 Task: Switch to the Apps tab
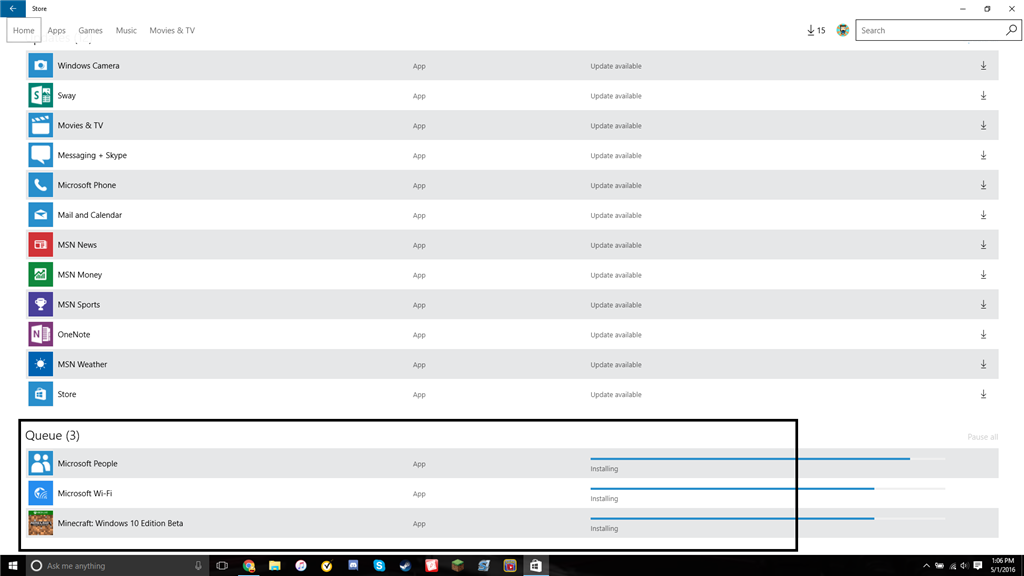point(57,30)
